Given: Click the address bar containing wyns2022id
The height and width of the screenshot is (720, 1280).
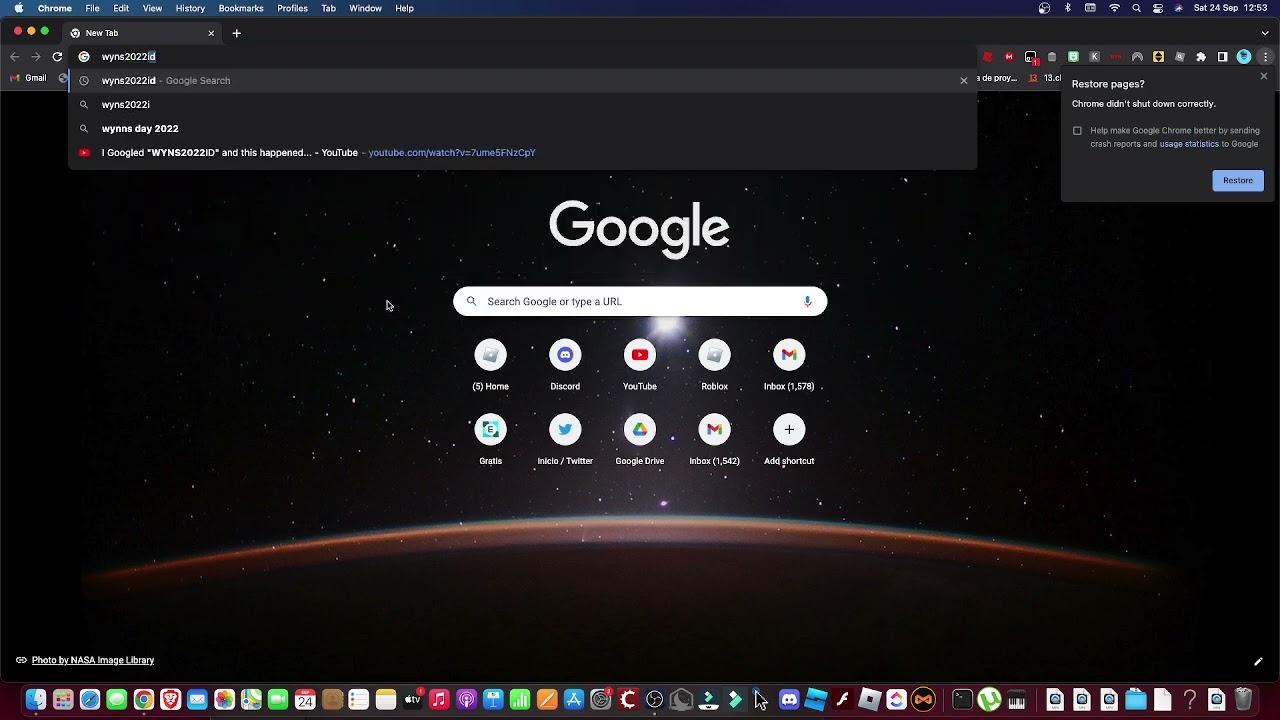Looking at the screenshot, I should pos(522,57).
